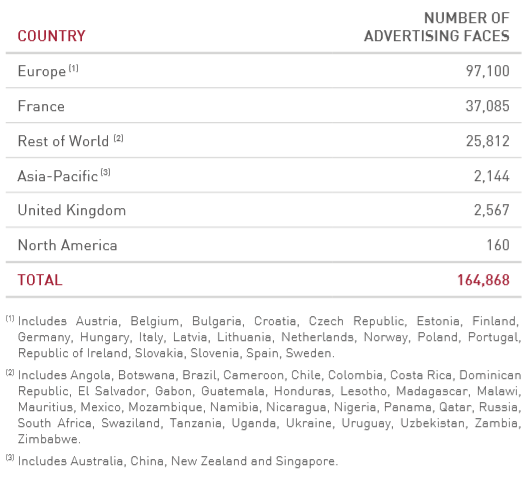Screen dimensions: 528x479
Task: Select the Europe row label
Action: click(x=42, y=71)
